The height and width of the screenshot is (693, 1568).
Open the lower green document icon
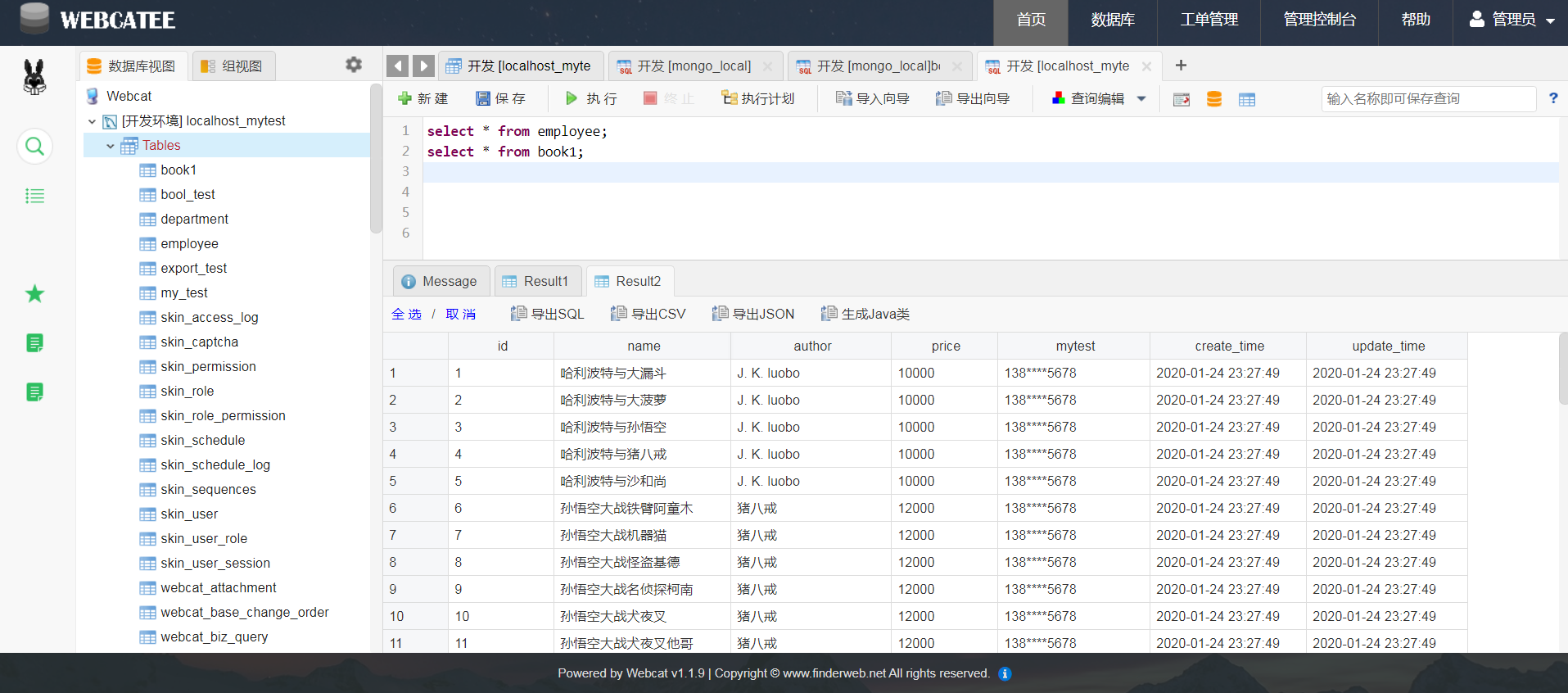click(x=34, y=392)
